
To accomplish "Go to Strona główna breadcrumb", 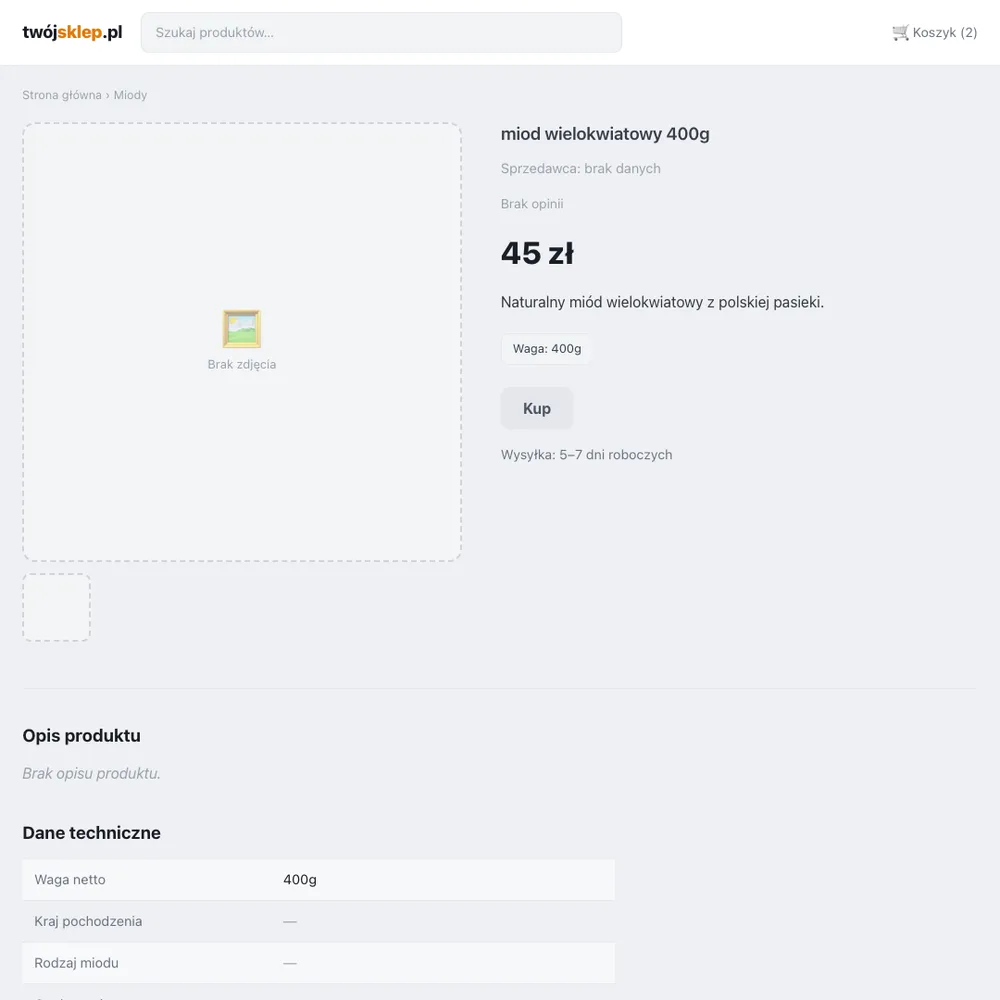I will coord(62,95).
